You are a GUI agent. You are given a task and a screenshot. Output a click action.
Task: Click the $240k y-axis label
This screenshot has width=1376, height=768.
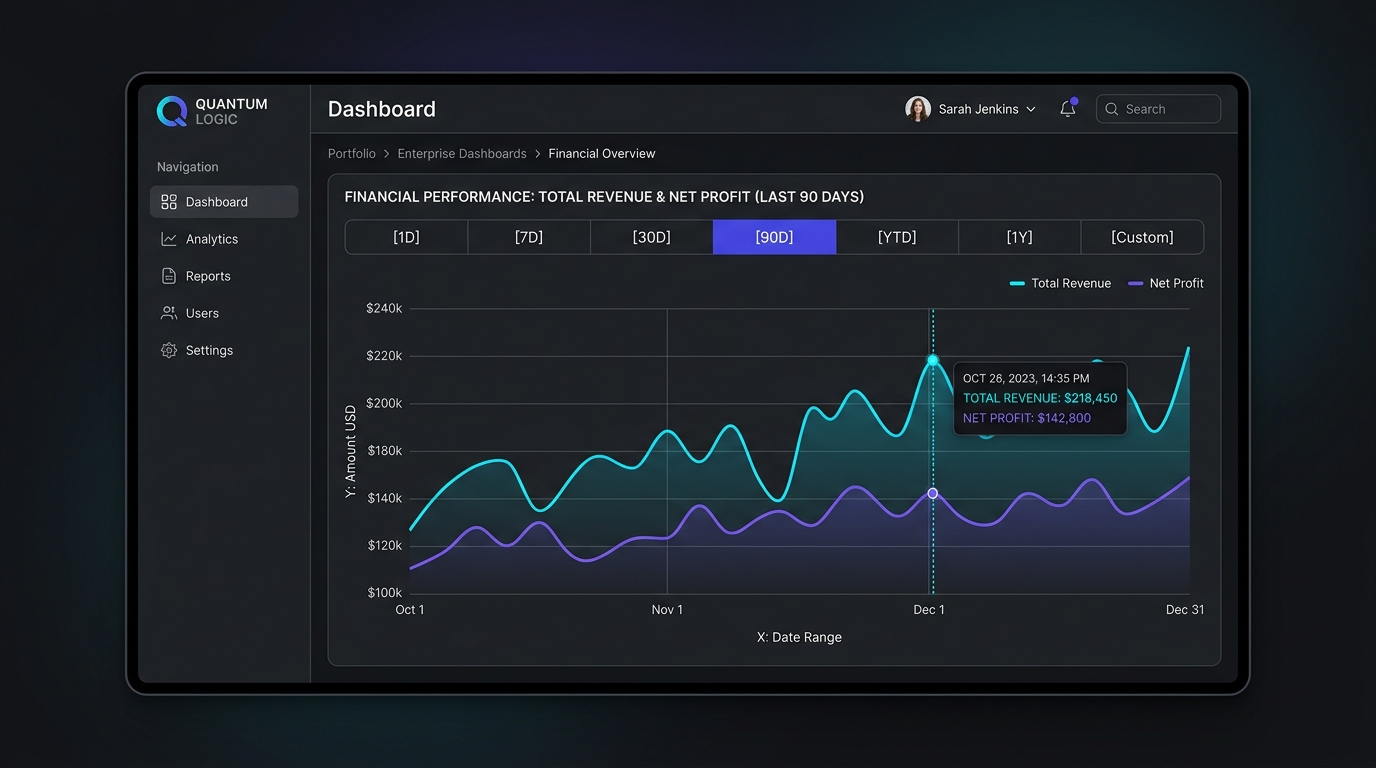(384, 309)
